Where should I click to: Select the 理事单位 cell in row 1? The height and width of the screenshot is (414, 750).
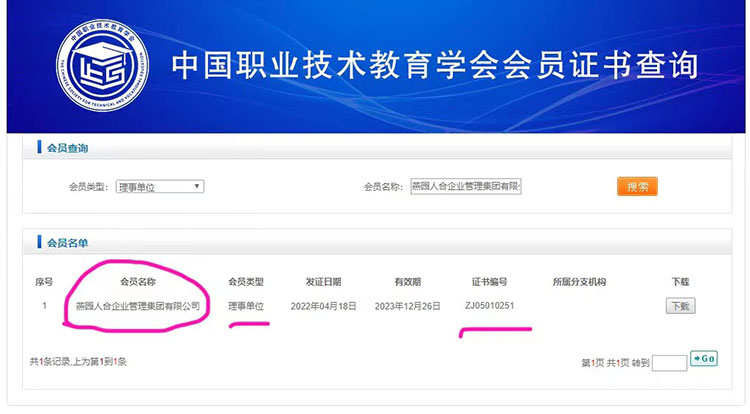[x=246, y=306]
